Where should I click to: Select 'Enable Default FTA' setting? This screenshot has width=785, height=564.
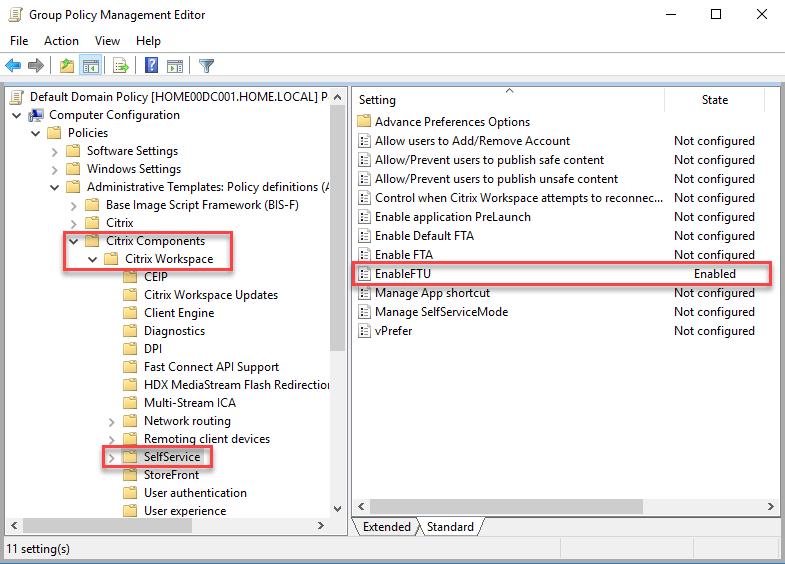click(x=424, y=236)
